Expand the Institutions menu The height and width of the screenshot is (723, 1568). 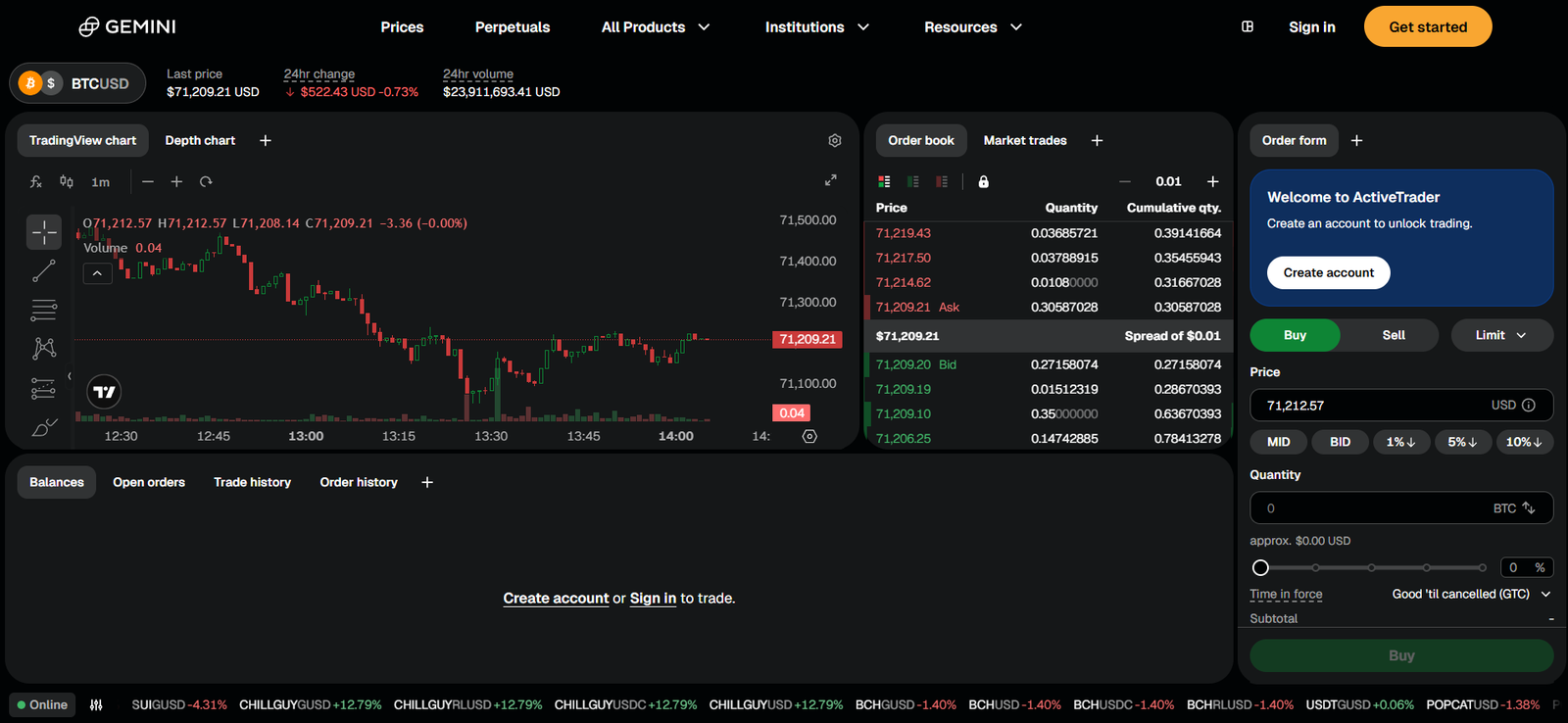817,27
